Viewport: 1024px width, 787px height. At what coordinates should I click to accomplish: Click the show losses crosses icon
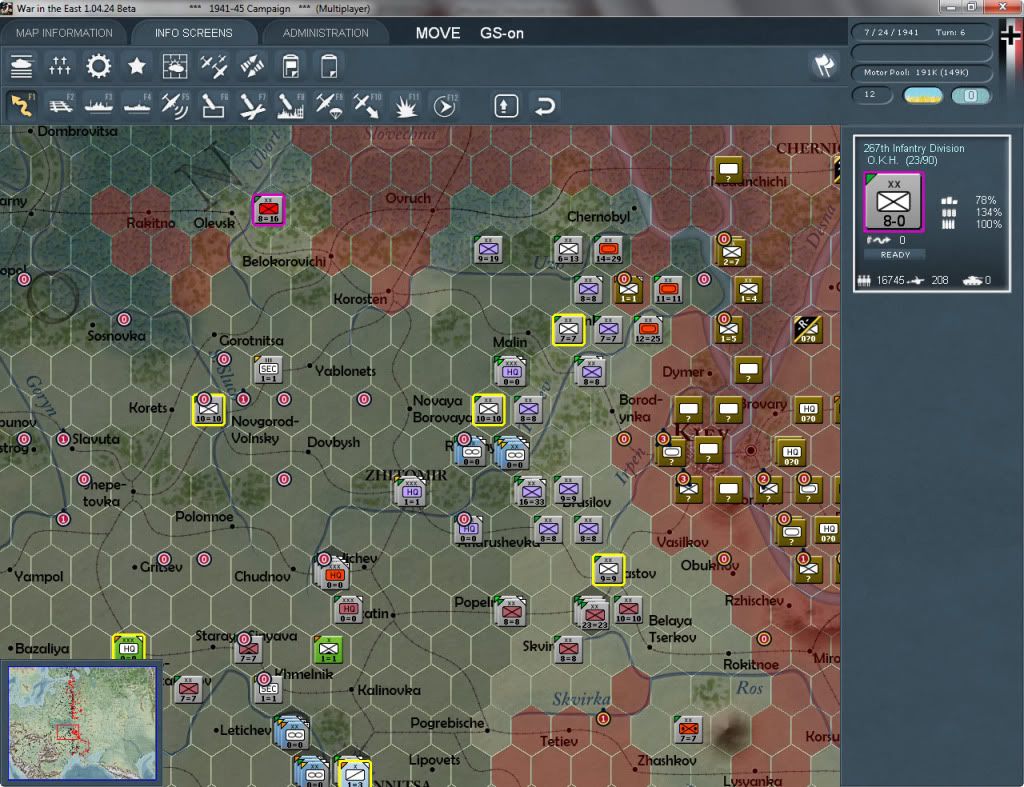coord(60,67)
